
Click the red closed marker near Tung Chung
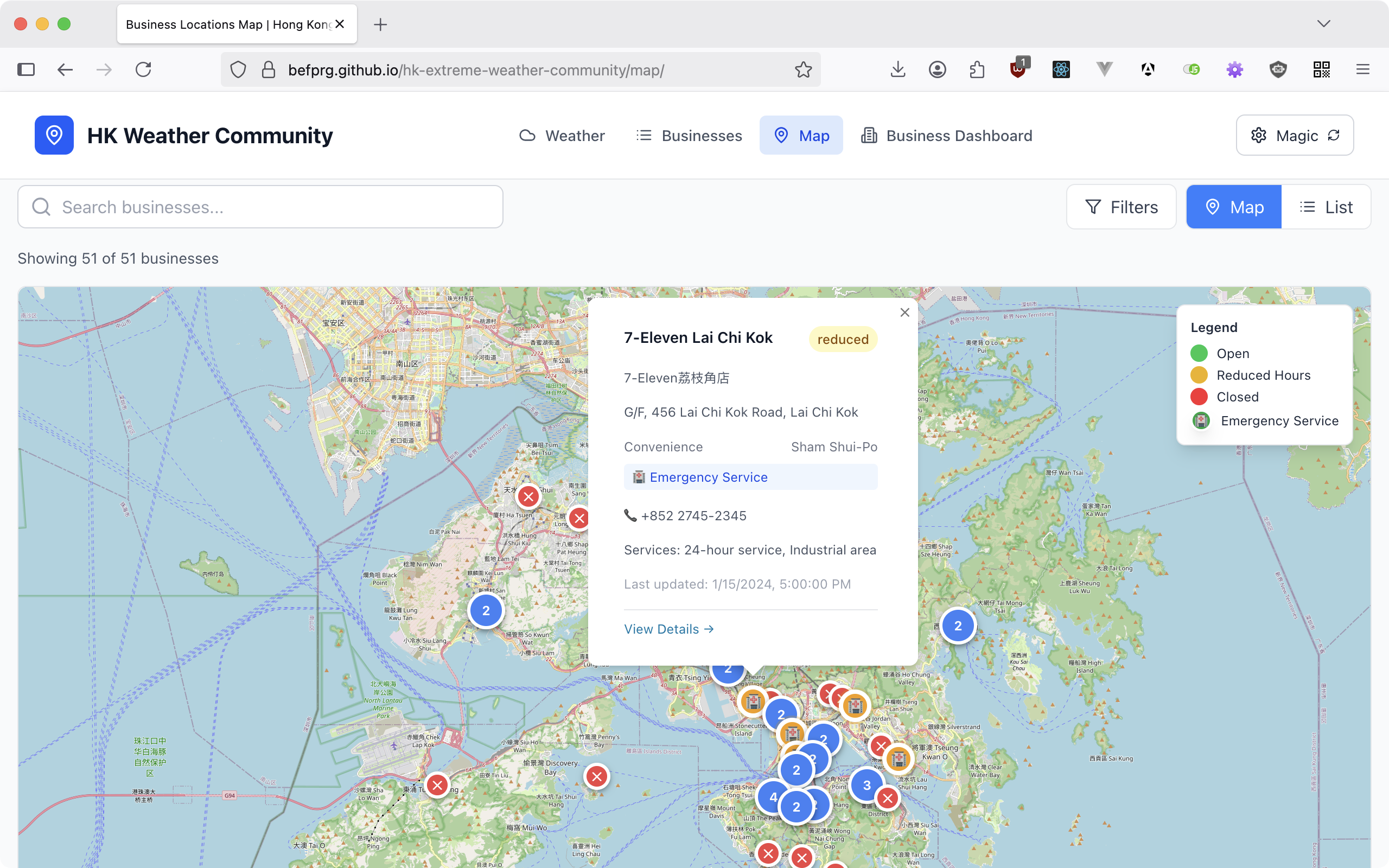click(x=437, y=785)
